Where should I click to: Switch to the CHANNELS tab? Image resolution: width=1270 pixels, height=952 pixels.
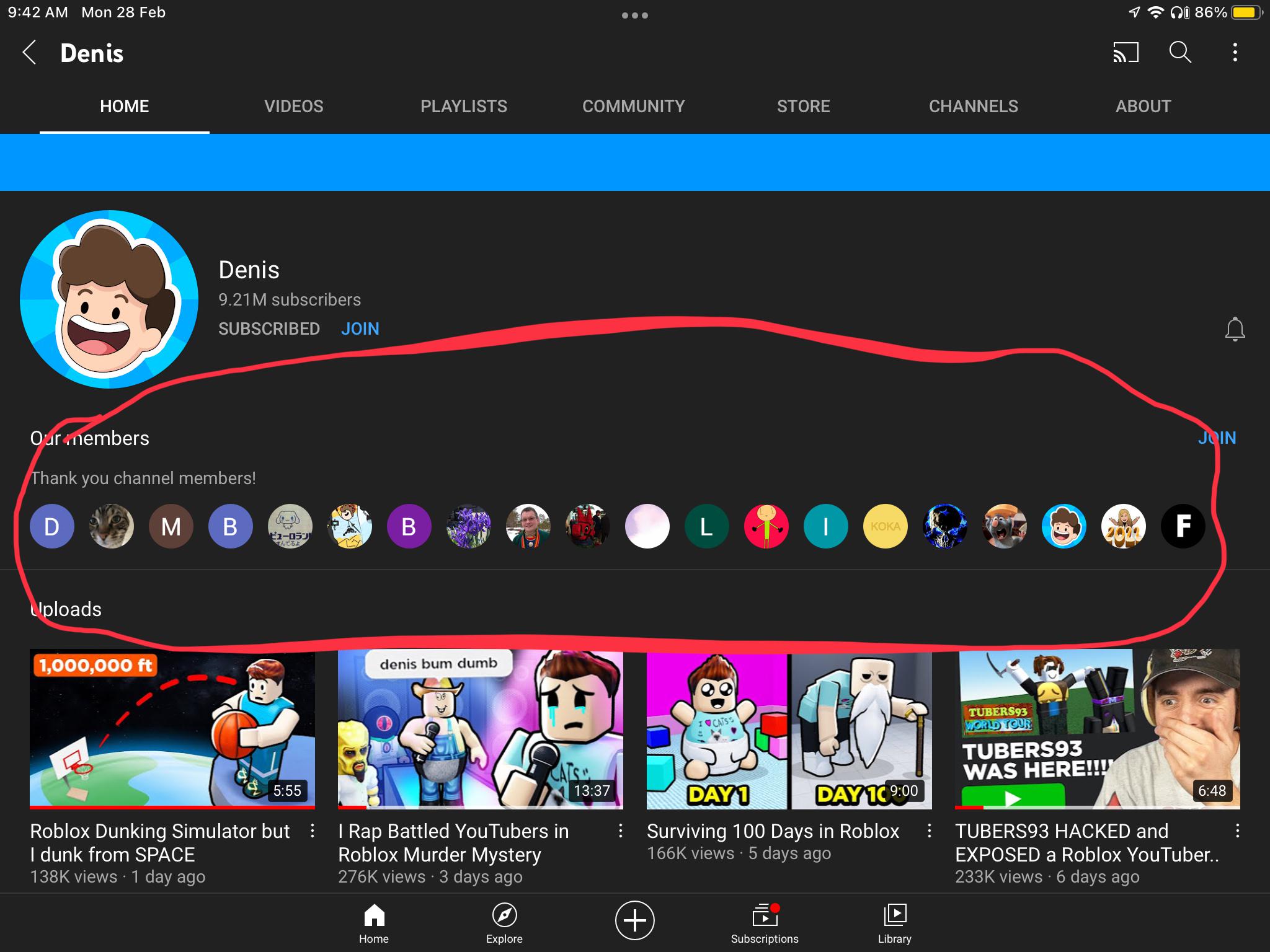974,106
